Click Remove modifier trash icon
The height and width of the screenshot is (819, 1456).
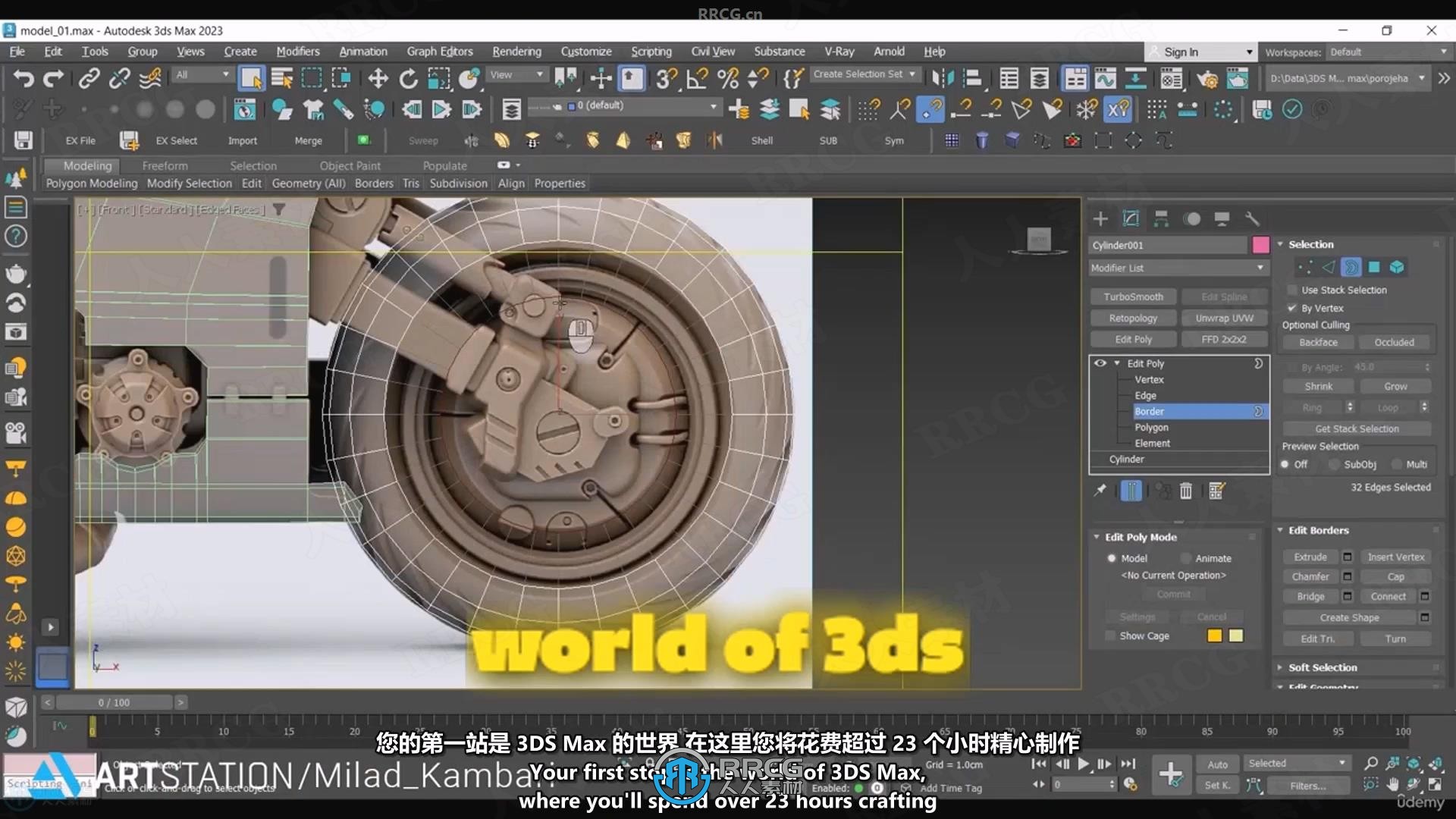point(1186,491)
